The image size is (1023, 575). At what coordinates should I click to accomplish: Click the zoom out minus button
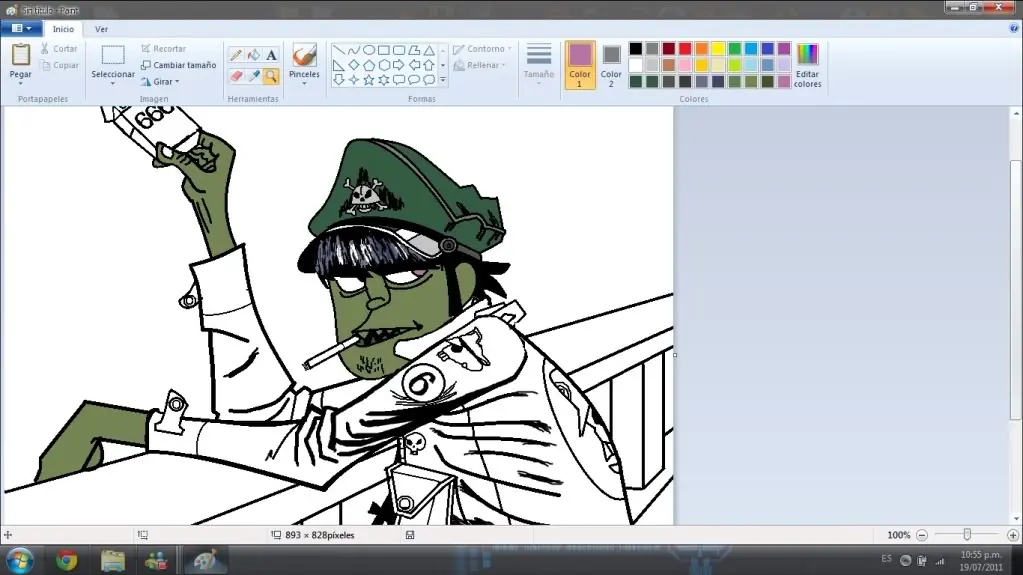tap(922, 535)
